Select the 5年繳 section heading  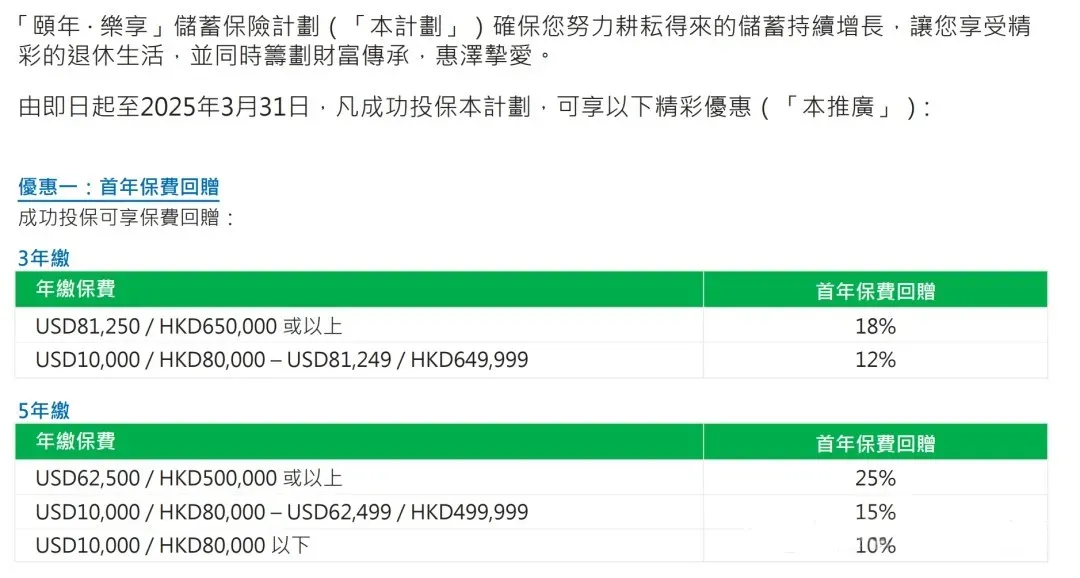point(43,411)
